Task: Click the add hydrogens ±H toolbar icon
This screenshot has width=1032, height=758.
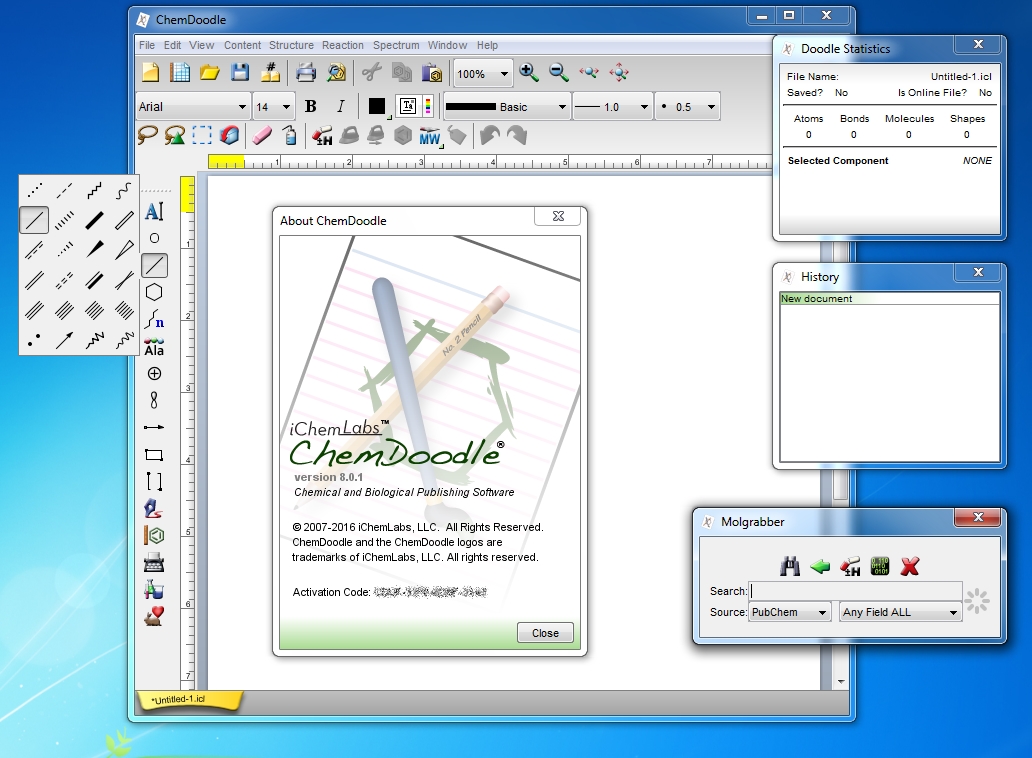Action: (322, 136)
